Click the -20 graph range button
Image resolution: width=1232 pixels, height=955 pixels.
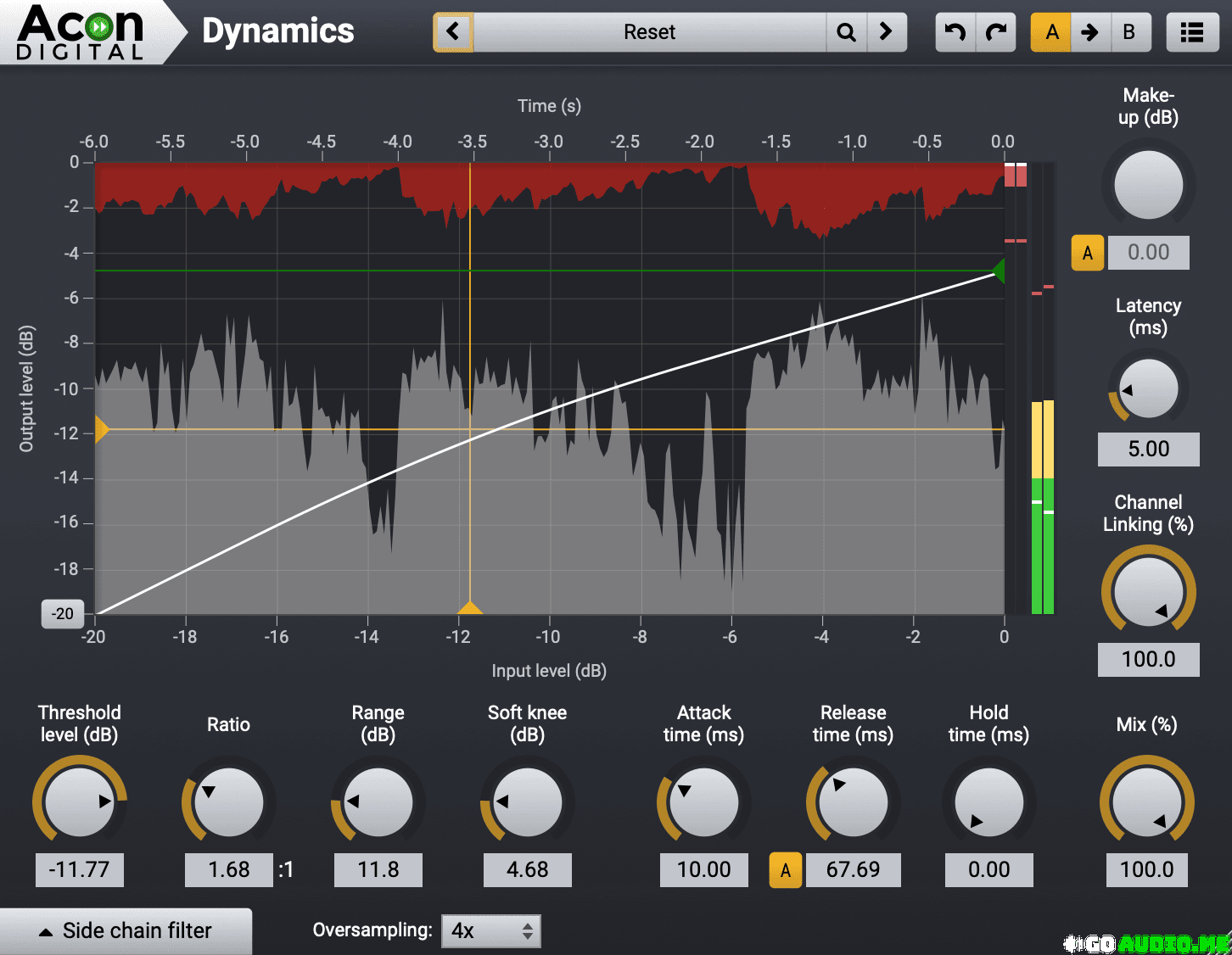[x=62, y=613]
